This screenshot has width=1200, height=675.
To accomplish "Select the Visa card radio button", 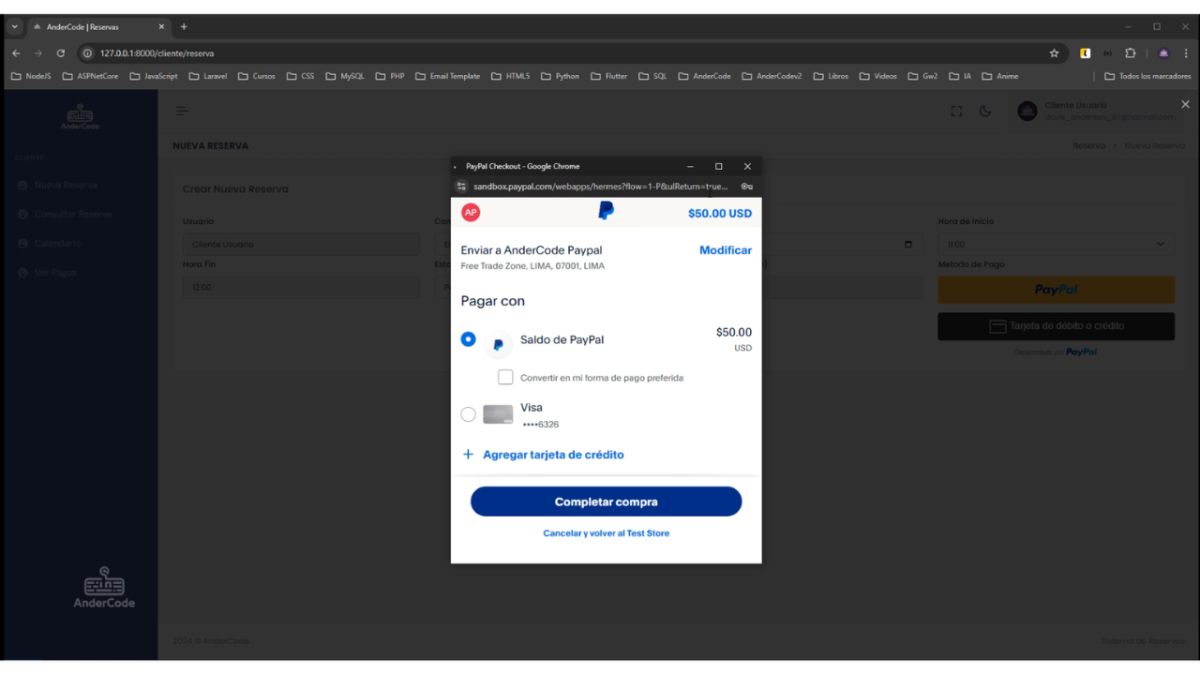I will click(x=468, y=414).
